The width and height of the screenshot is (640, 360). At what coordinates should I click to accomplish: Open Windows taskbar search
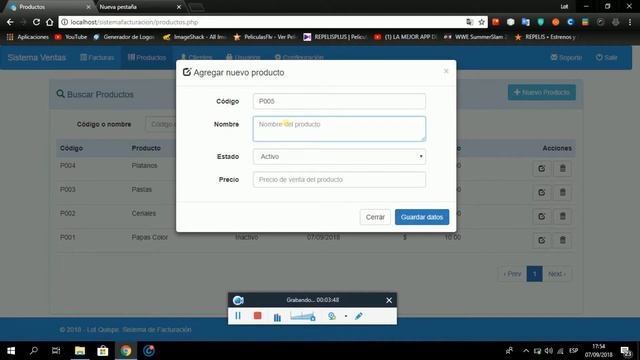[x=34, y=351]
